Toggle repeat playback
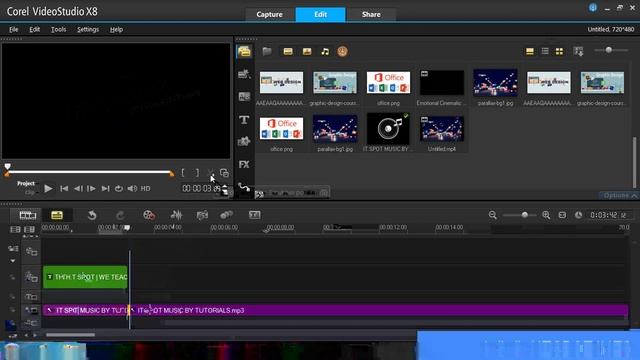Screen dimensions: 640x360 pos(119,189)
